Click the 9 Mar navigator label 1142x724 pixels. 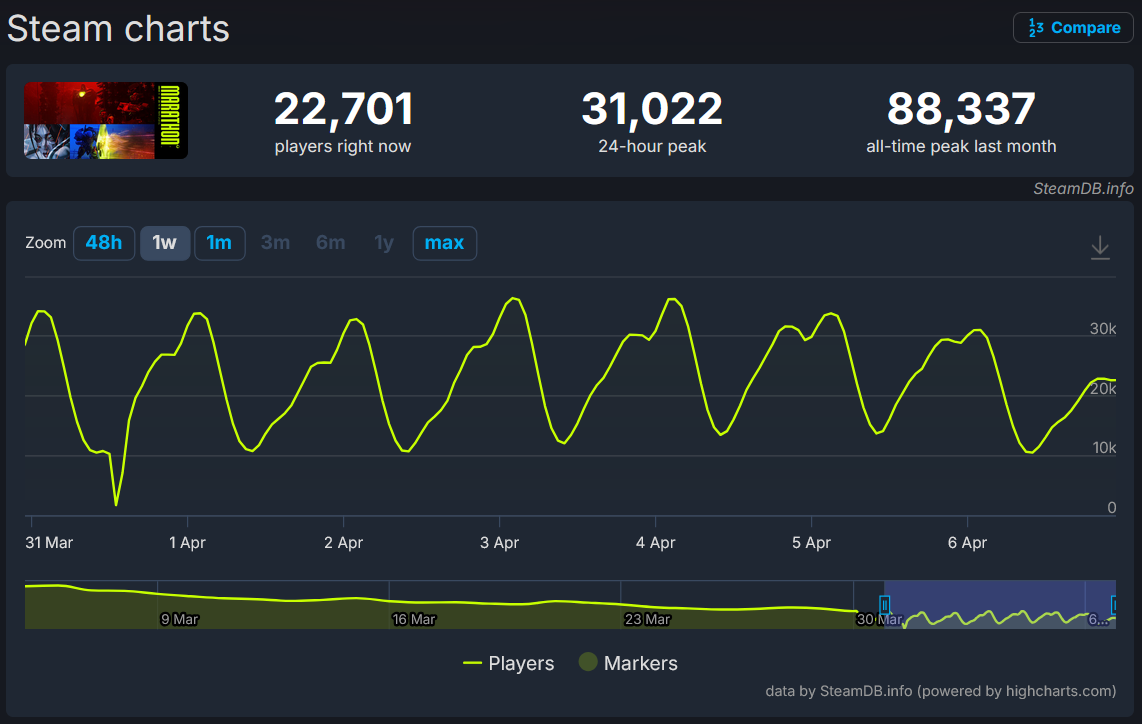tap(179, 619)
